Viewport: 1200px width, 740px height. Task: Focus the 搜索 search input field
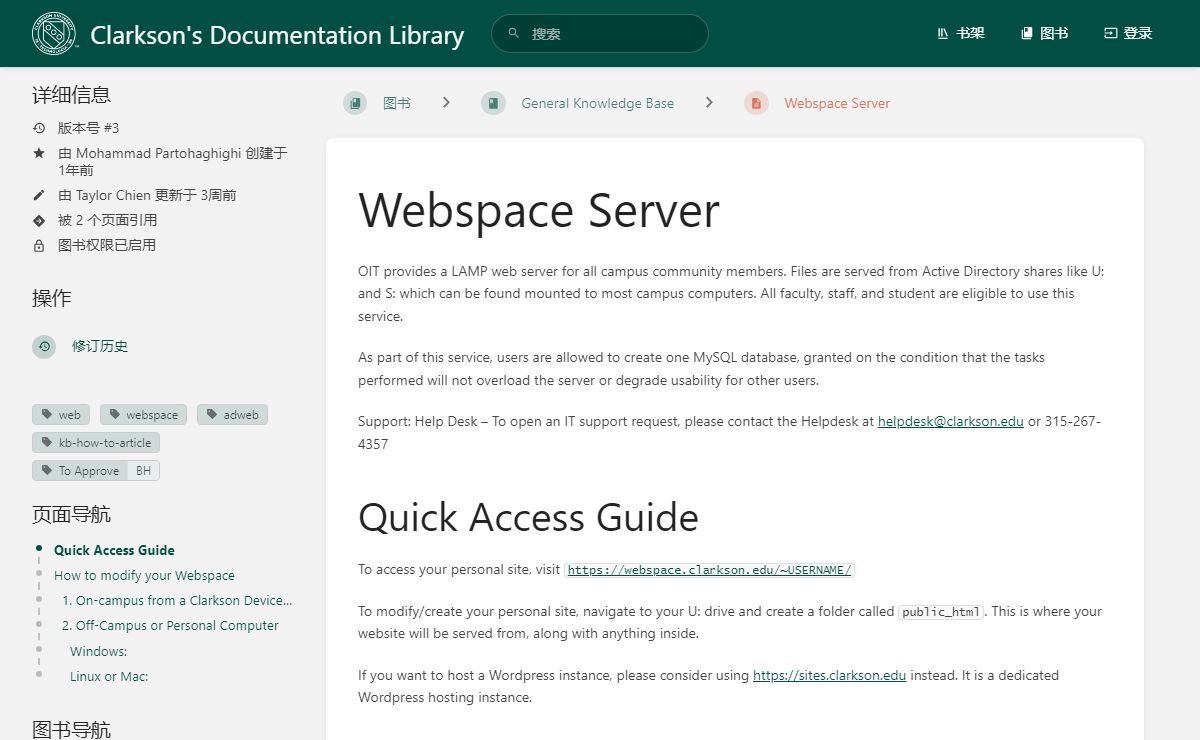600,33
